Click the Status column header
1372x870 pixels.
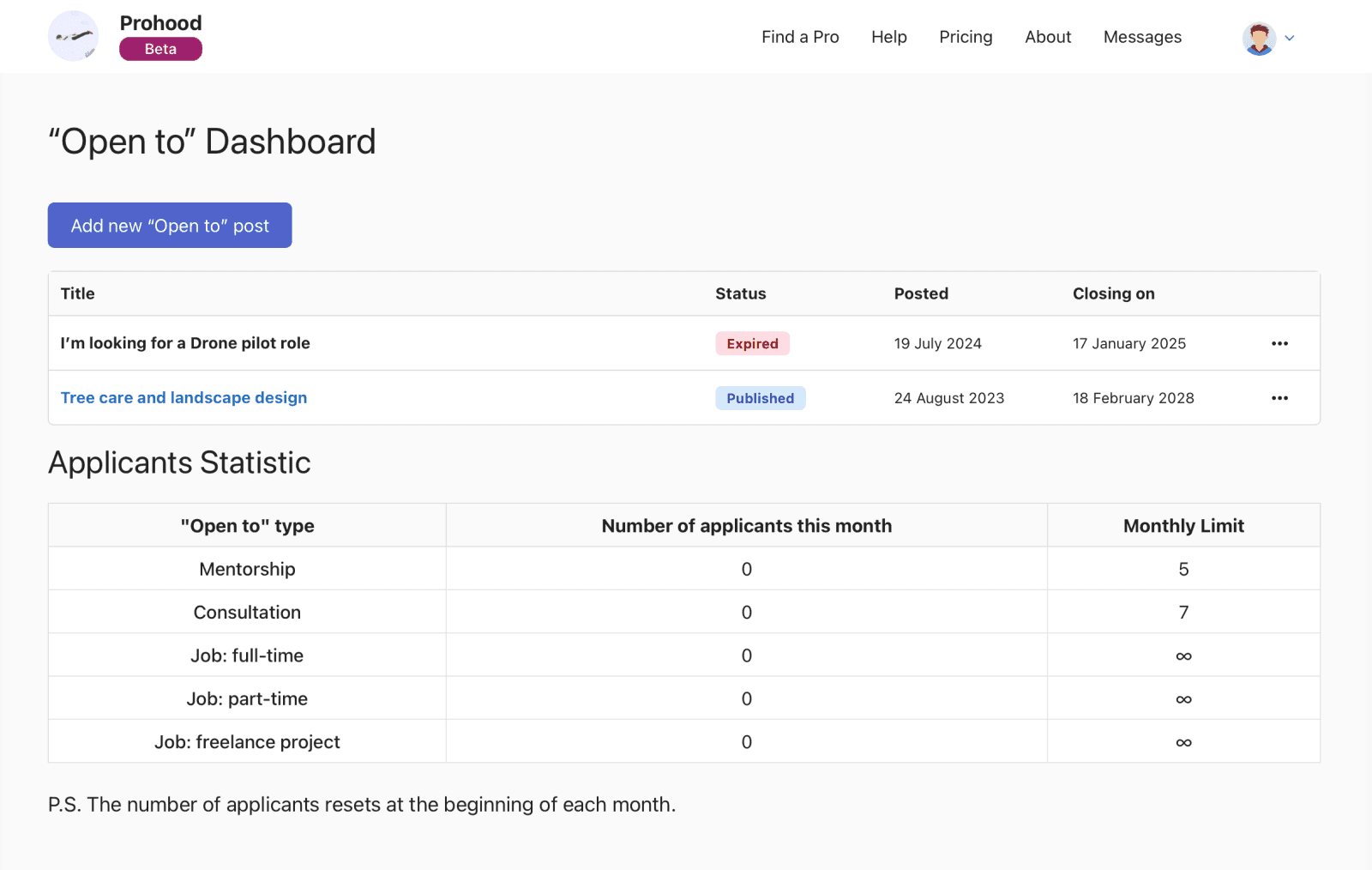tap(741, 293)
